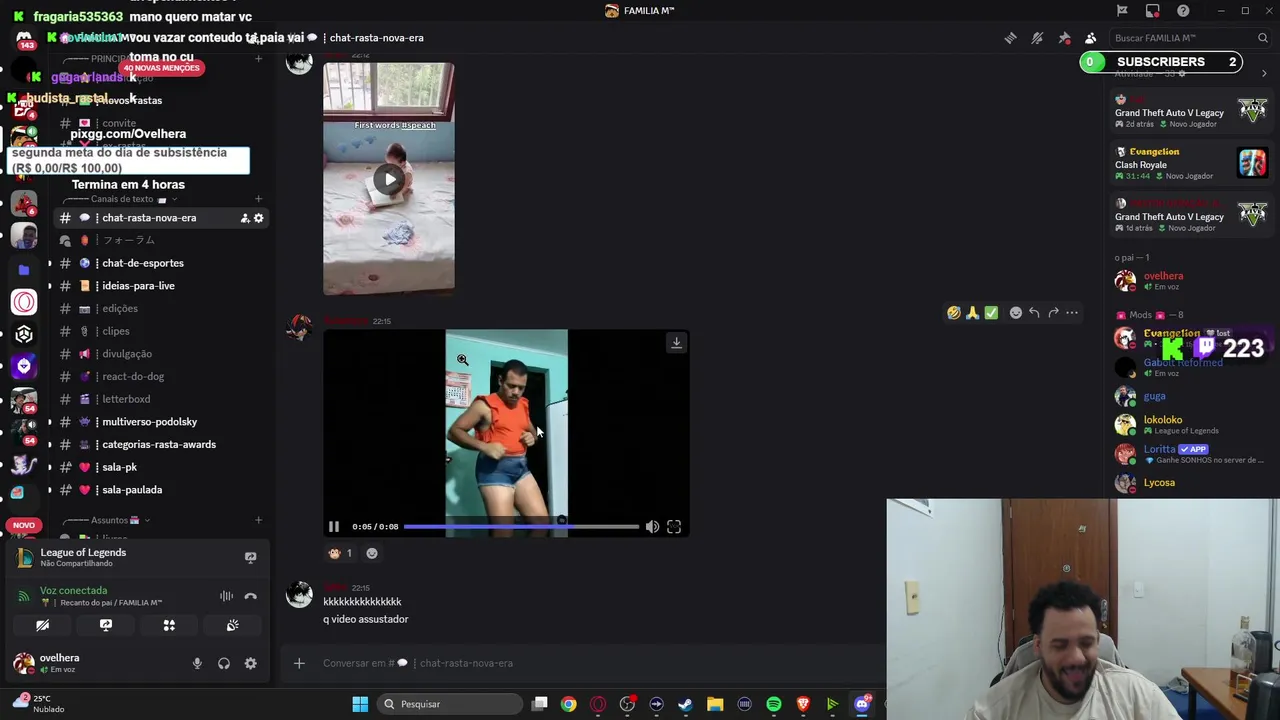Open more message options ellipsis
Viewport: 1280px width, 720px height.
pos(1072,313)
